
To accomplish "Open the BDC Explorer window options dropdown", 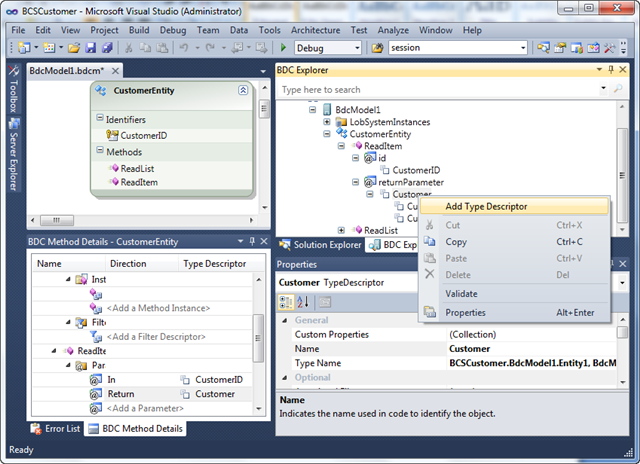I will 599,70.
